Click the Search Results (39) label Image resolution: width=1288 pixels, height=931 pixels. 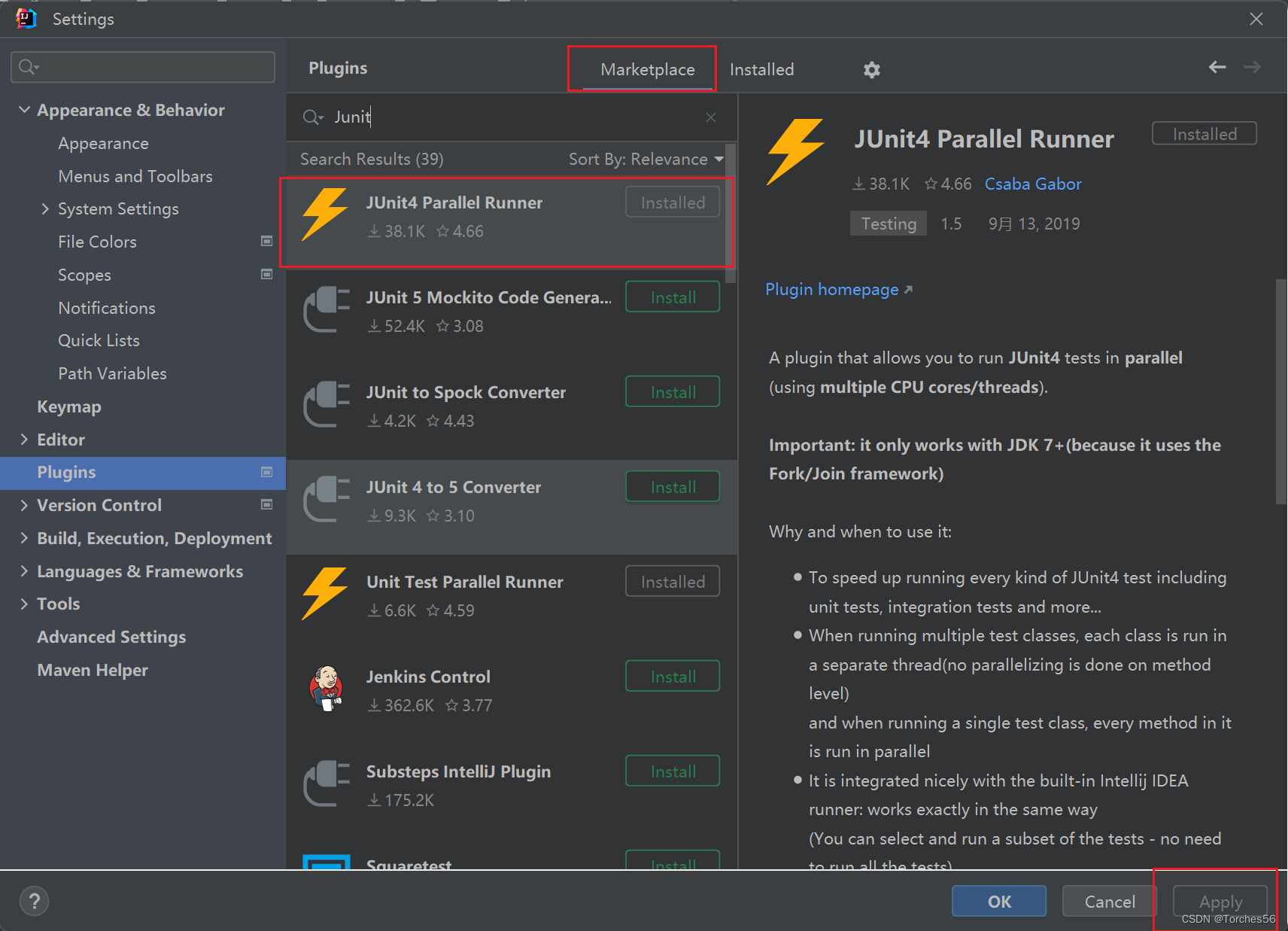(x=372, y=160)
